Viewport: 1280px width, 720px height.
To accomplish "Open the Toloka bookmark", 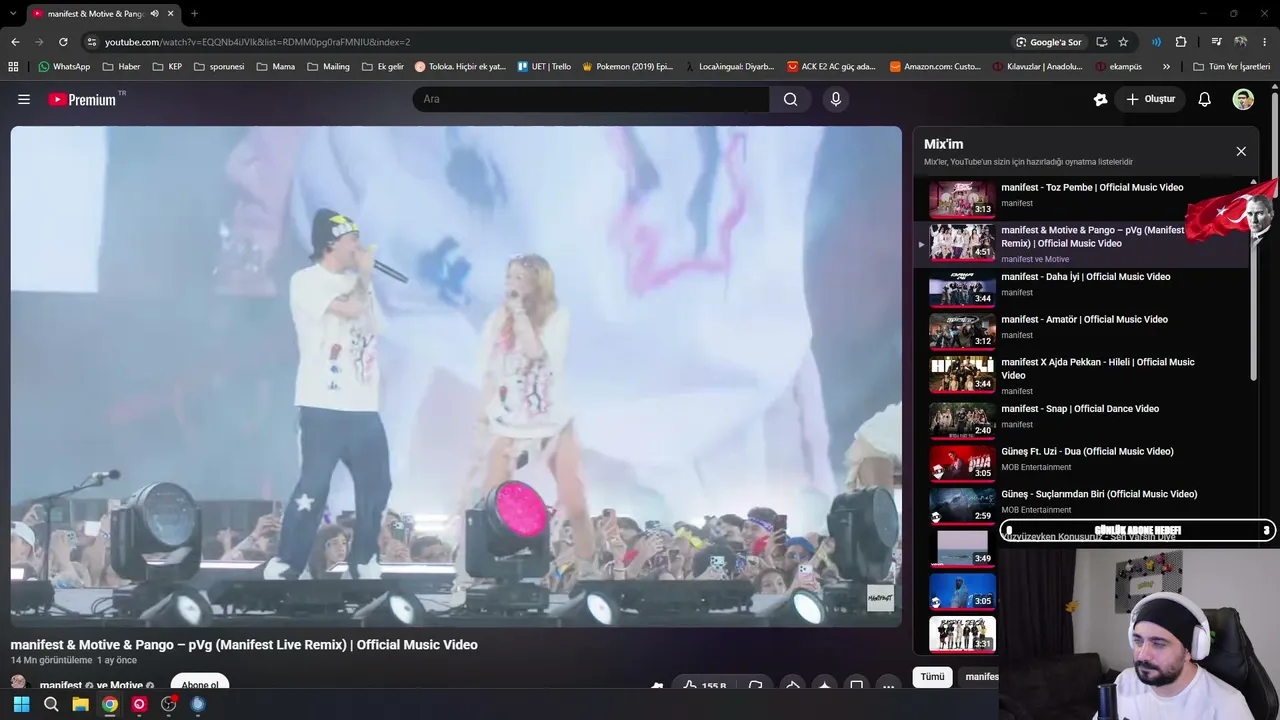I will [x=460, y=67].
